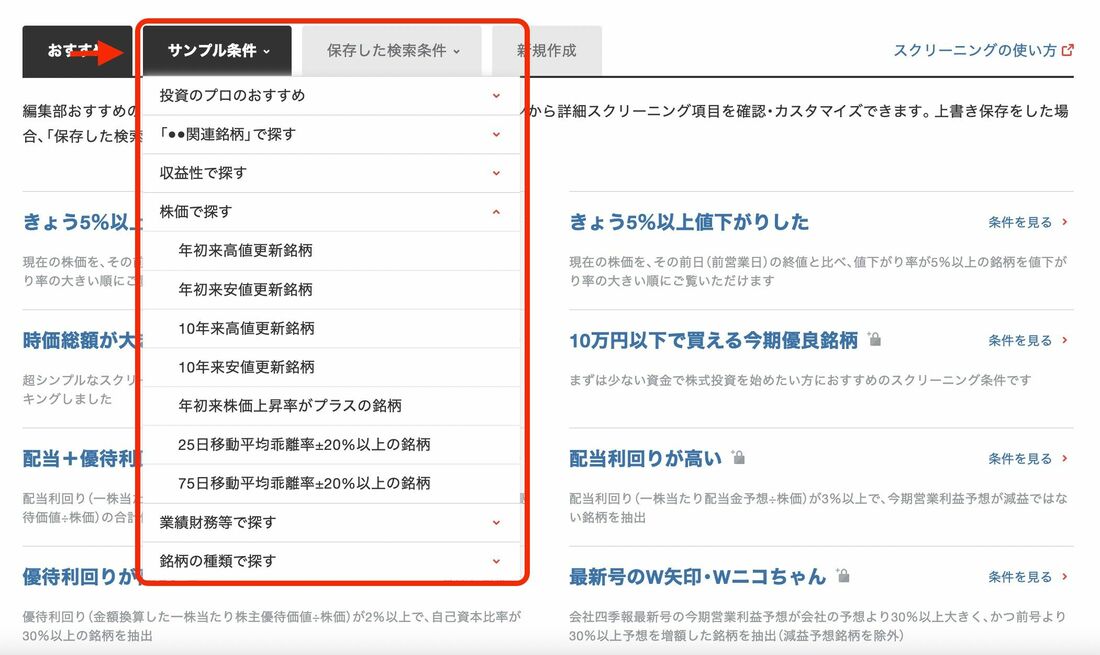1100x655 pixels.
Task: Open きょう5%以上値下がりした condition title
Action: [689, 222]
